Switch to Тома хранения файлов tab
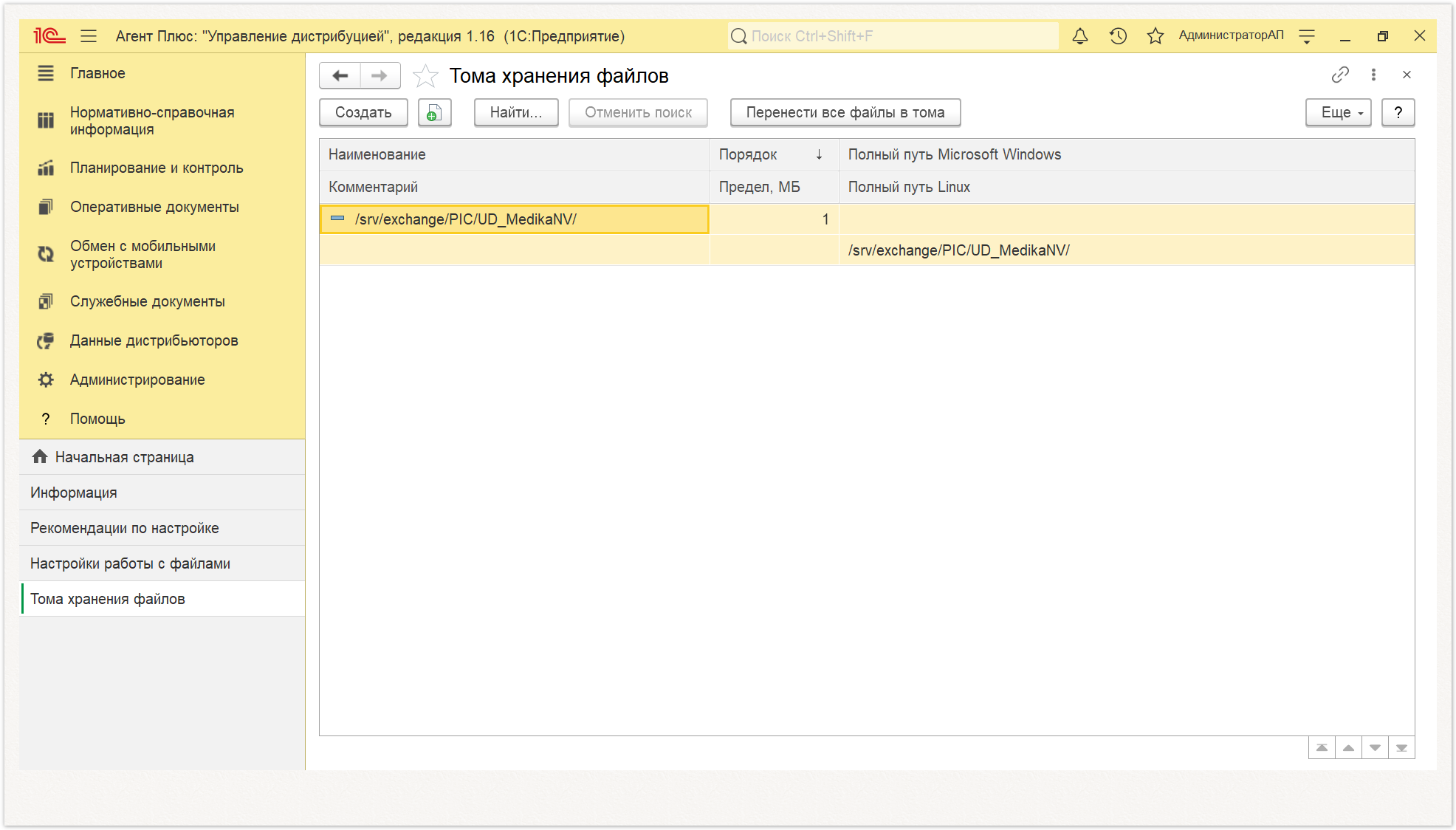This screenshot has width=1456, height=830. 162,599
